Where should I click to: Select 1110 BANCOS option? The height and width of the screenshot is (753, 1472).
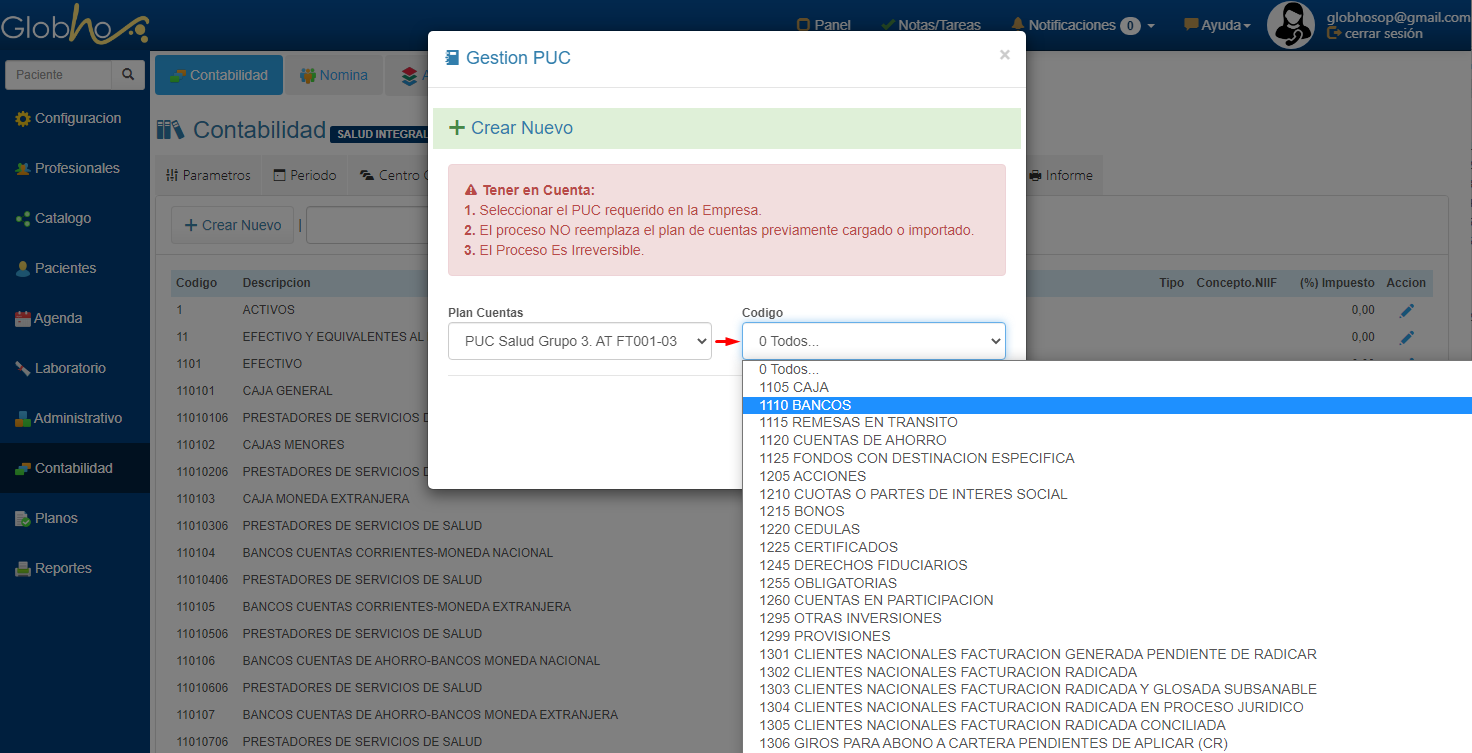pos(805,405)
